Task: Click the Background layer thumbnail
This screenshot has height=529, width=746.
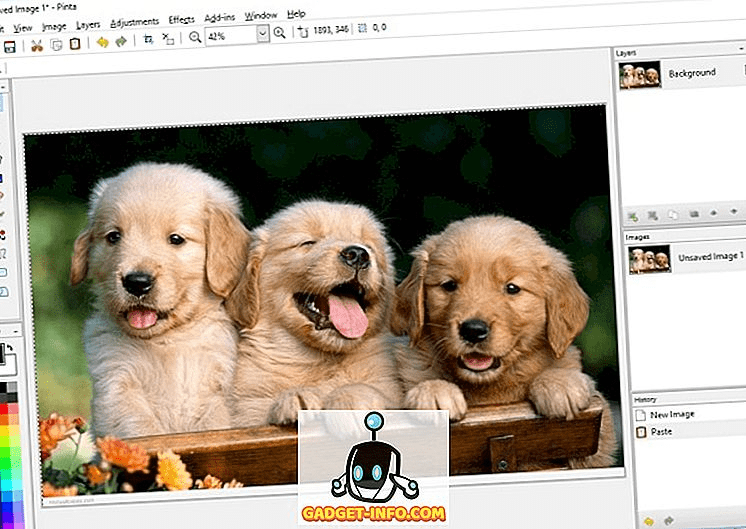Action: [x=640, y=75]
